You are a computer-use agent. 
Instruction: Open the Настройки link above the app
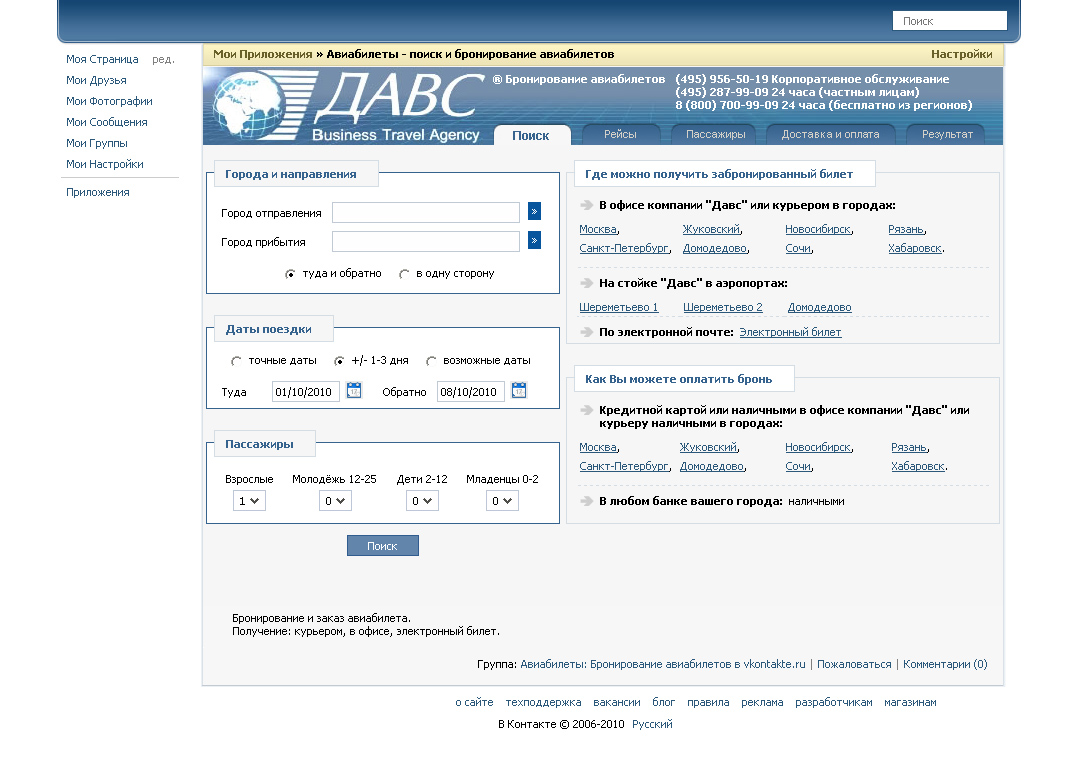(961, 54)
